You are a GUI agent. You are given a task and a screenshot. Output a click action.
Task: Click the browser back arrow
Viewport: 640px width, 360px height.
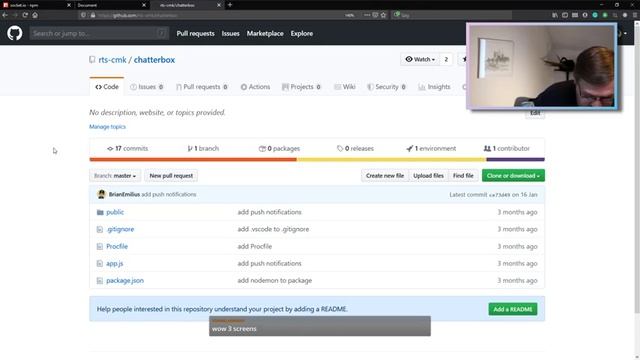5,15
